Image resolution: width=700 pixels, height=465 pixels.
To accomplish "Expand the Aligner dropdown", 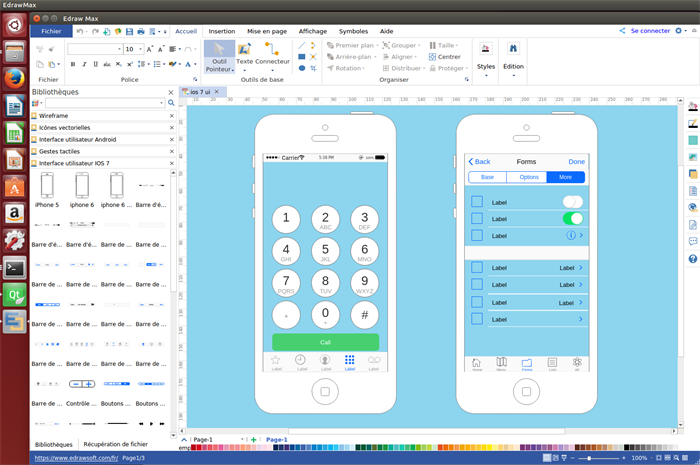I will 416,57.
